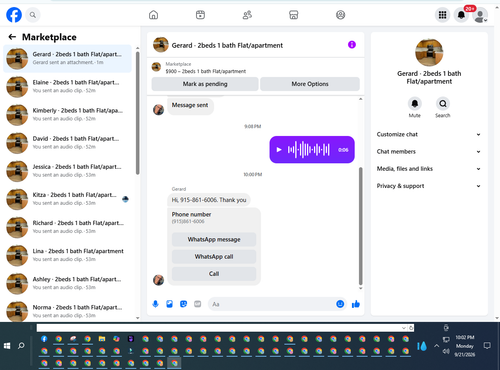Click the Marketplace listing thumbnail under header
This screenshot has width=500, height=370.
(156, 67)
